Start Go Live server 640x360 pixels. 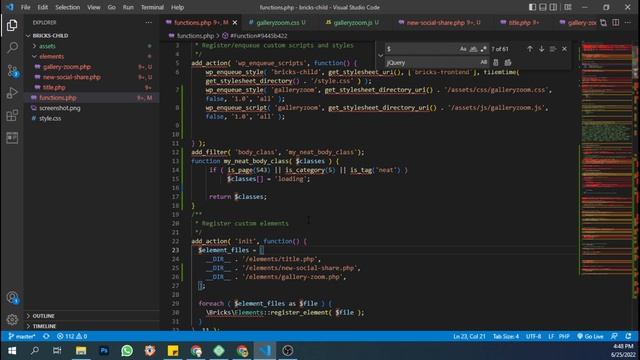coord(590,336)
